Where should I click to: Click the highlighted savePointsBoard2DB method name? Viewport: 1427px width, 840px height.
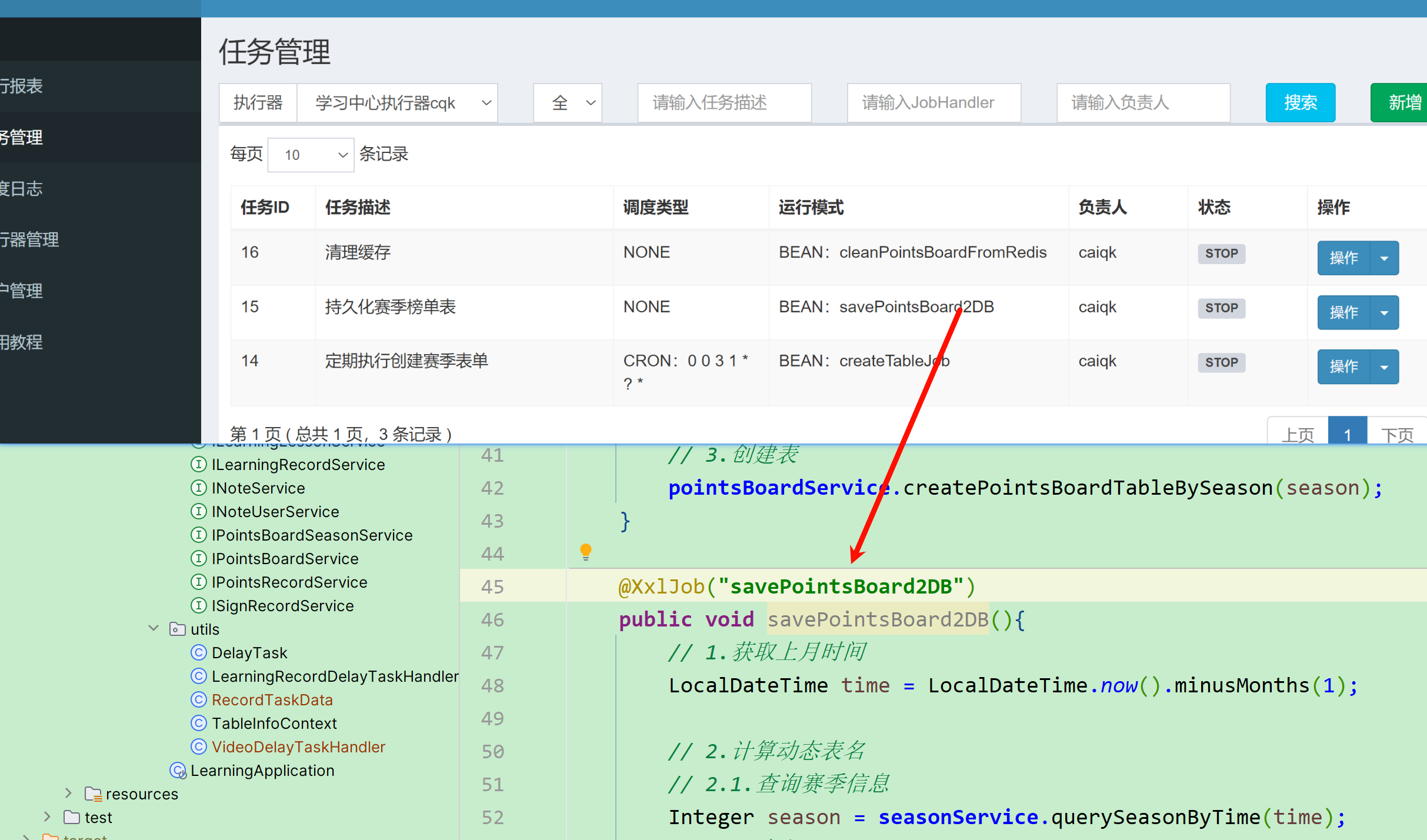click(878, 619)
